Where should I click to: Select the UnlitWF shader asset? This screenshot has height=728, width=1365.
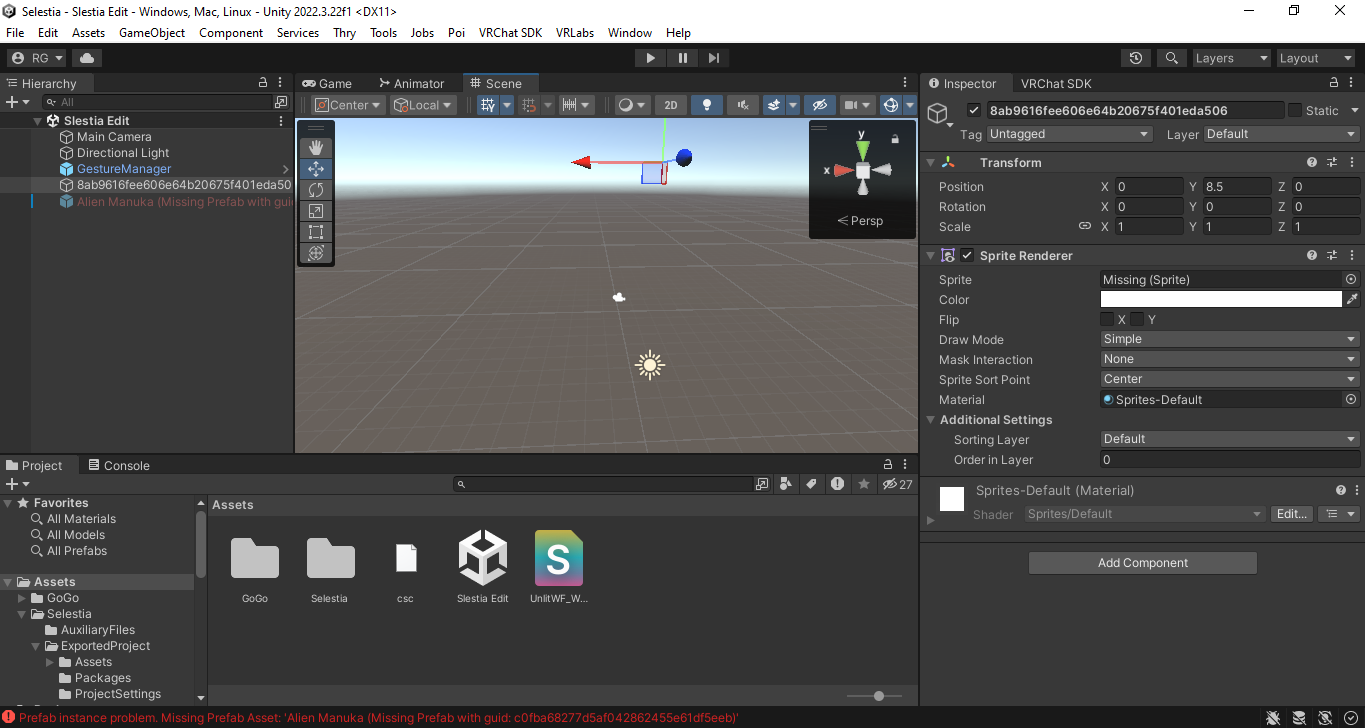tap(559, 567)
